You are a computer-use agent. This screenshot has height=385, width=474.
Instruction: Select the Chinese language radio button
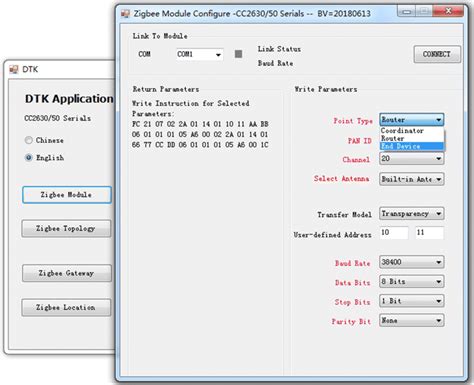29,140
